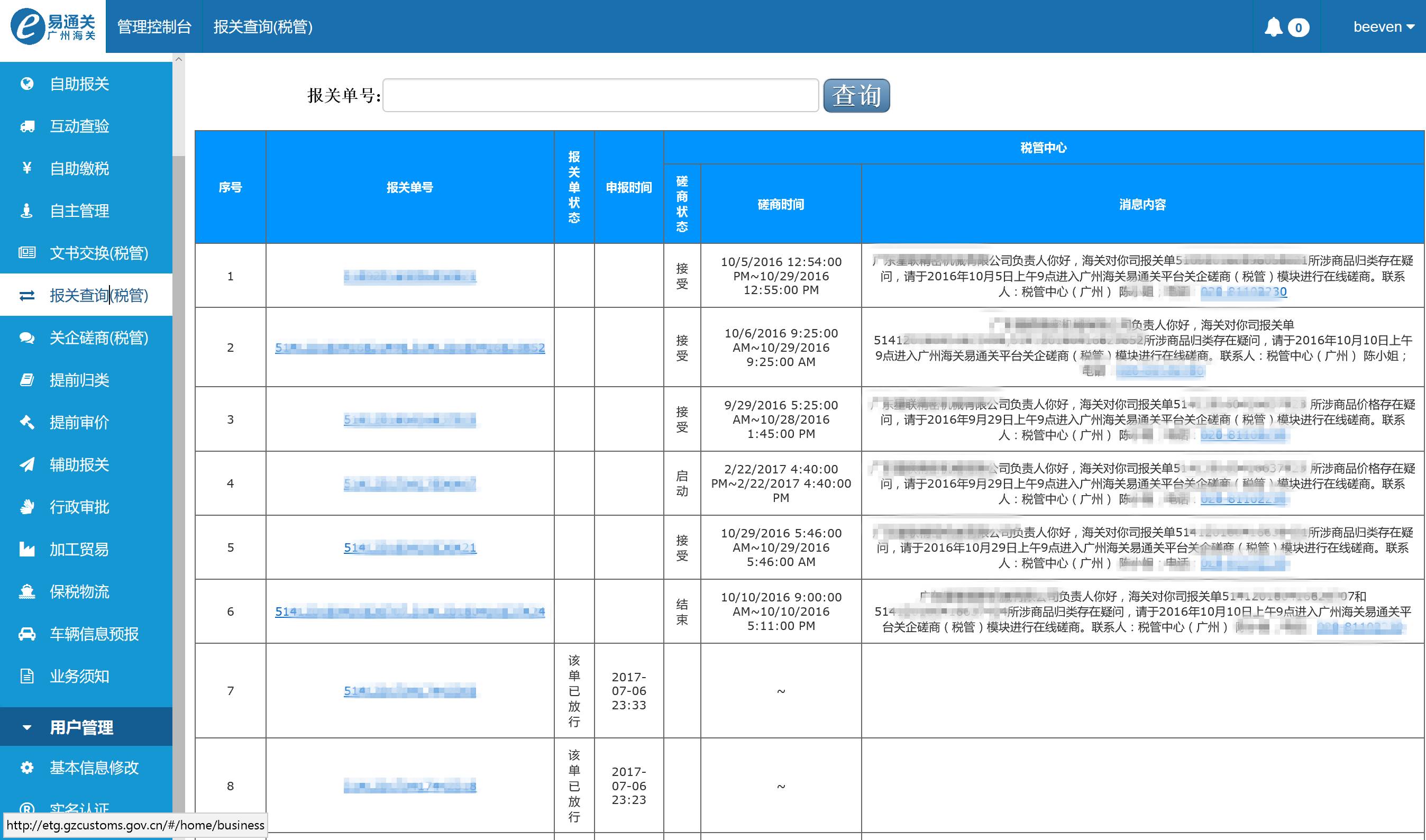Click the gavel icon beside 提前审价
This screenshot has width=1426, height=840.
pos(26,422)
